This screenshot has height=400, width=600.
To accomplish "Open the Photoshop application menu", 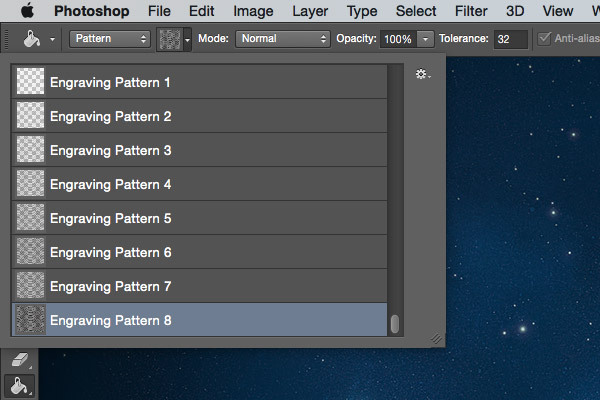I will (91, 11).
